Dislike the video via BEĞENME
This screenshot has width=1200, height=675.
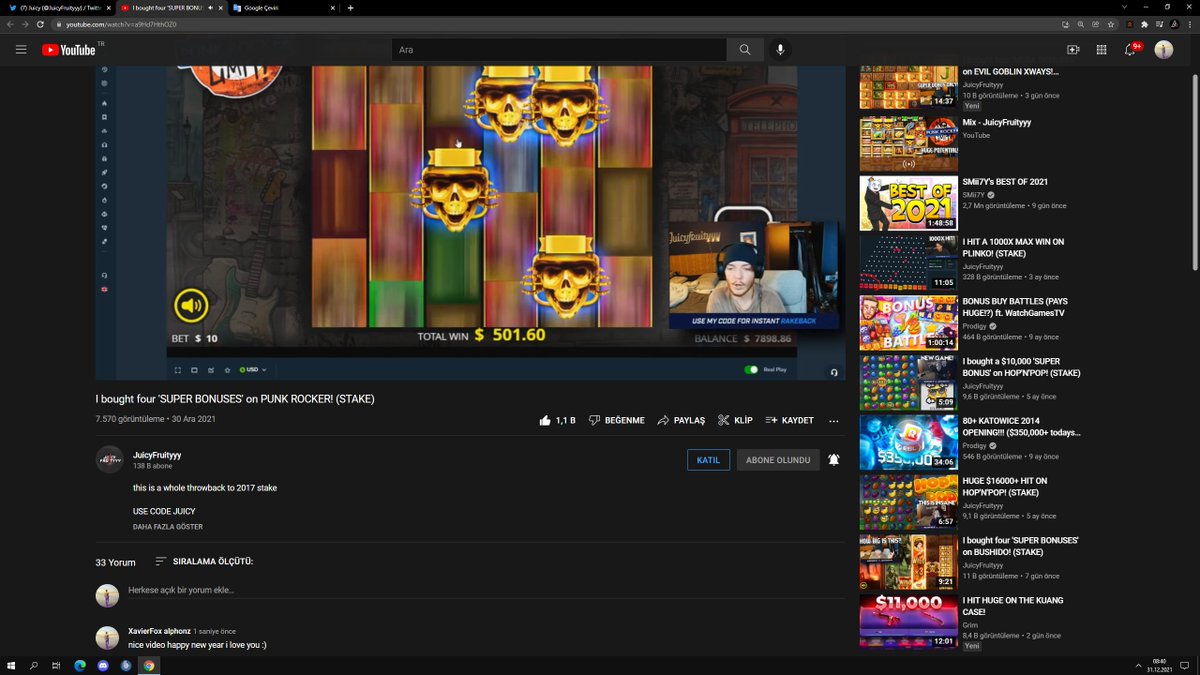point(616,420)
